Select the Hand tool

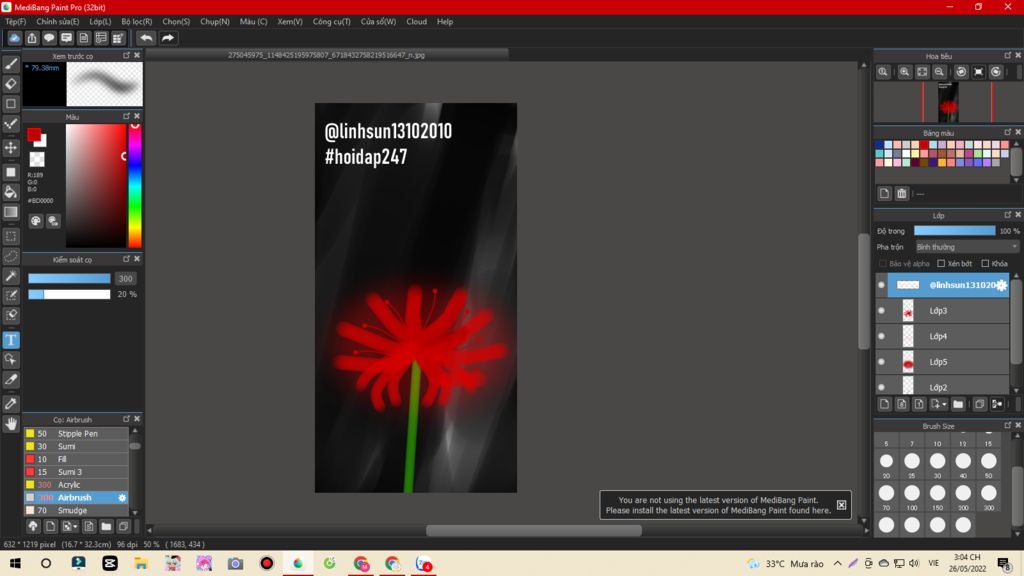[x=11, y=424]
